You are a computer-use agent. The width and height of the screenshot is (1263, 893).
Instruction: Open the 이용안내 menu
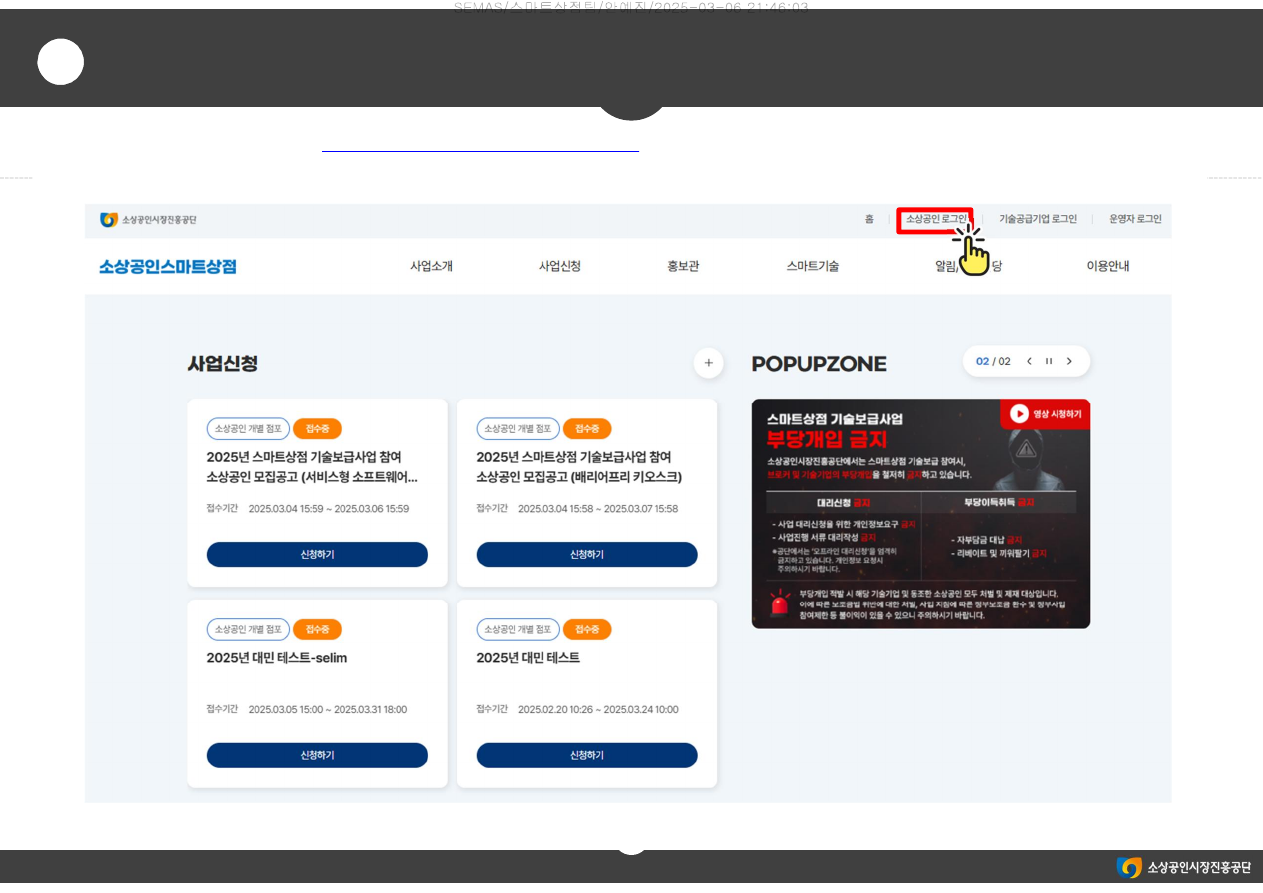pyautogui.click(x=1107, y=266)
